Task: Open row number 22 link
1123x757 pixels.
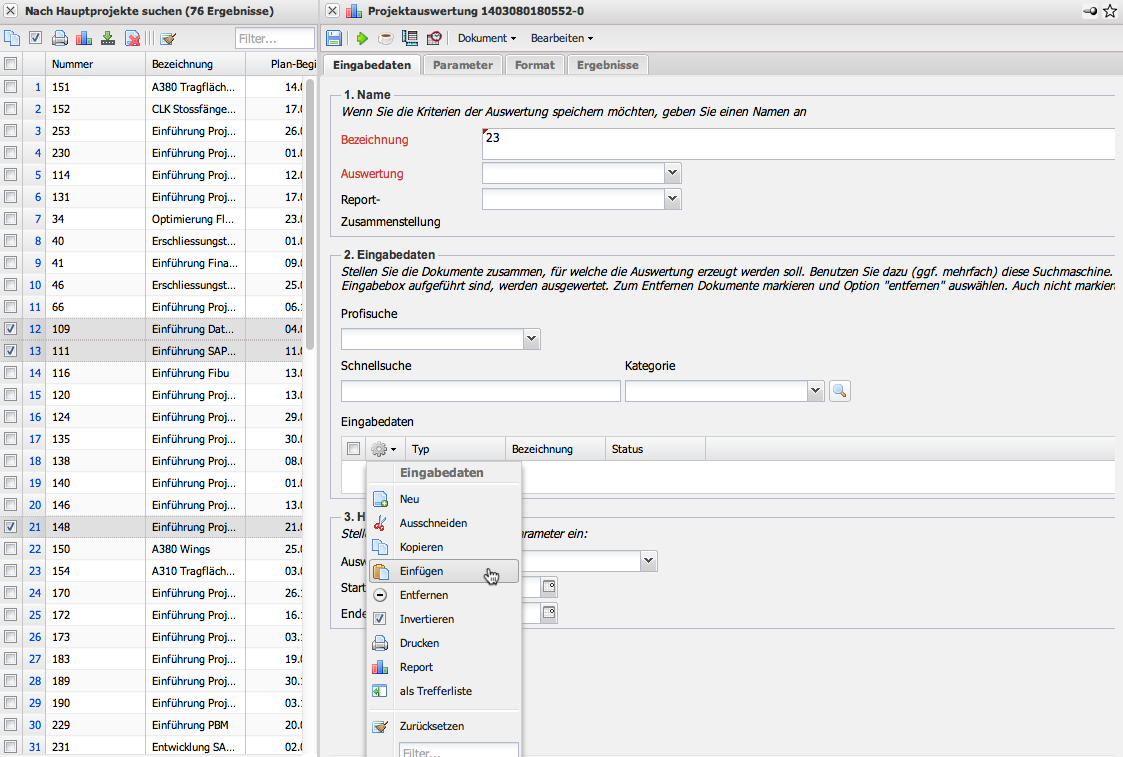Action: [35, 549]
